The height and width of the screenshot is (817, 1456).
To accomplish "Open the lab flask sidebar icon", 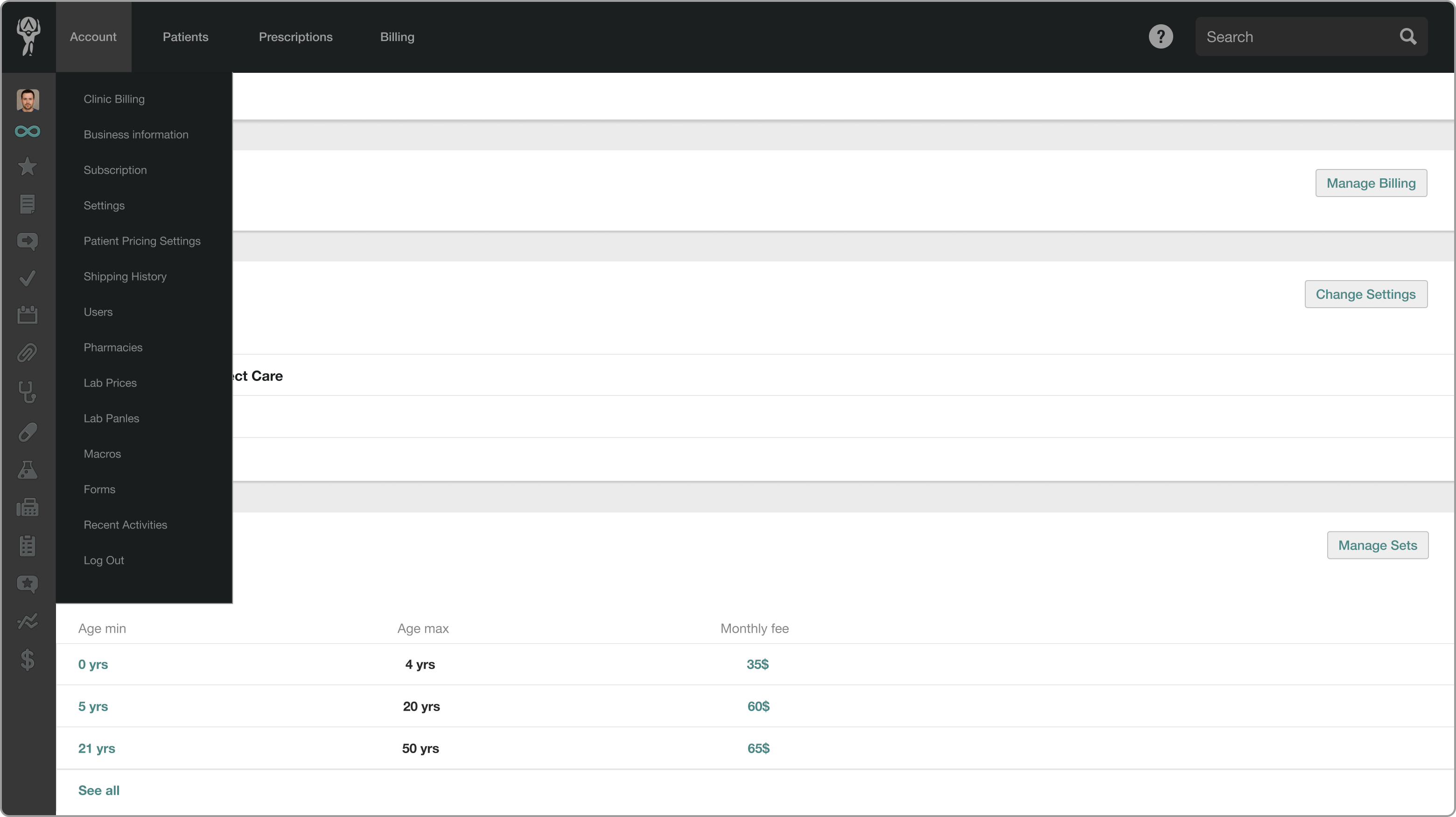I will 27,470.
